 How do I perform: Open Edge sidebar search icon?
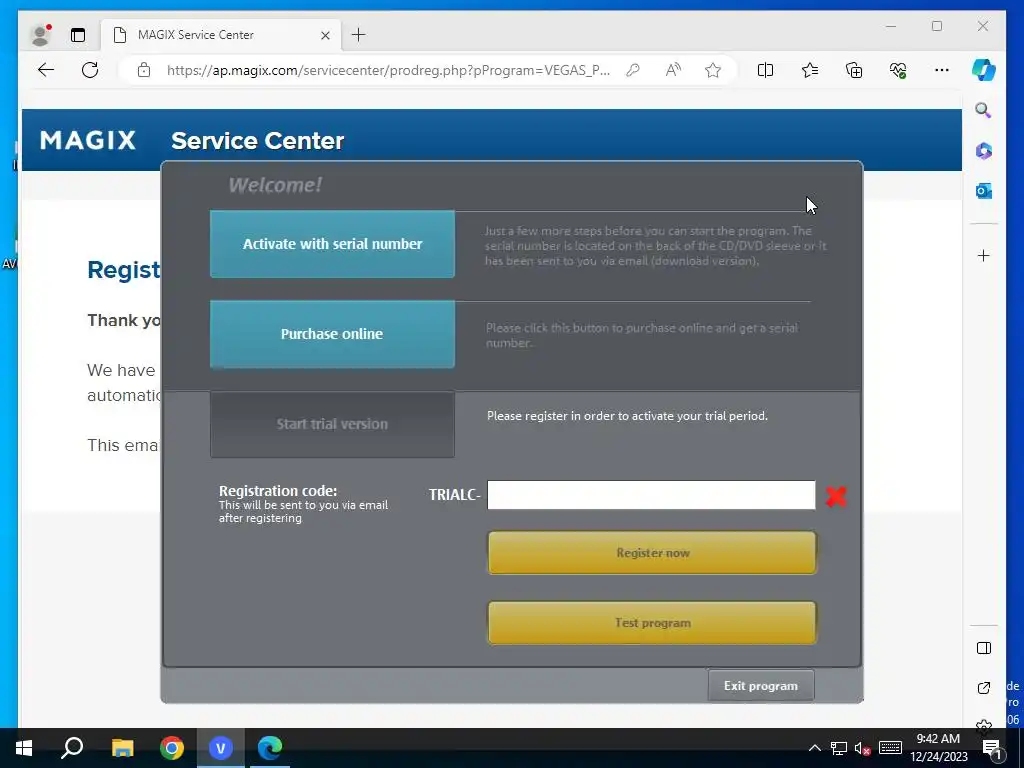(x=984, y=110)
